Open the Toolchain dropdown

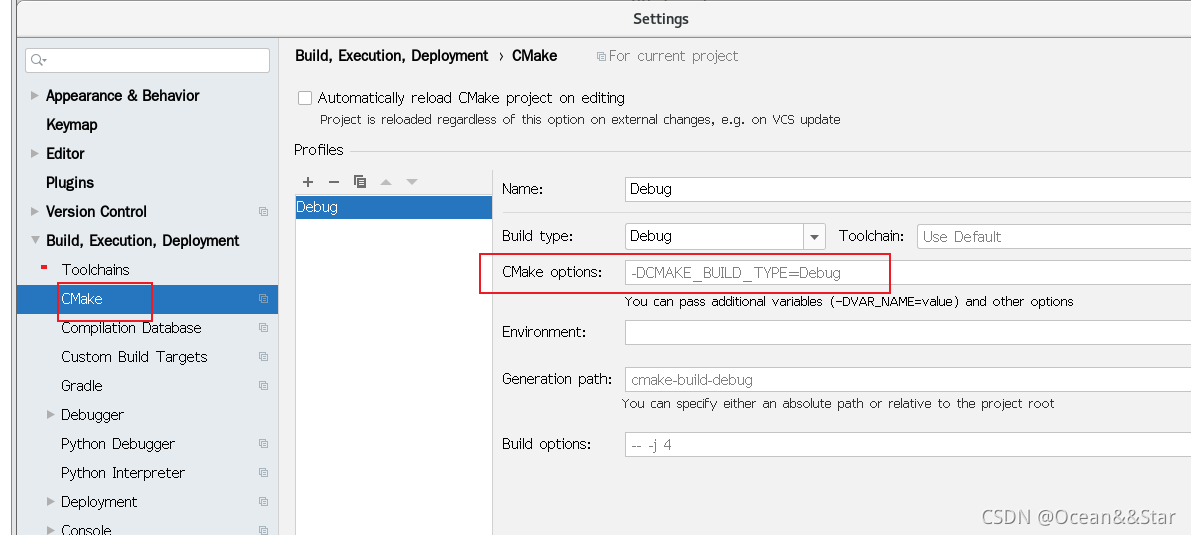click(1054, 236)
